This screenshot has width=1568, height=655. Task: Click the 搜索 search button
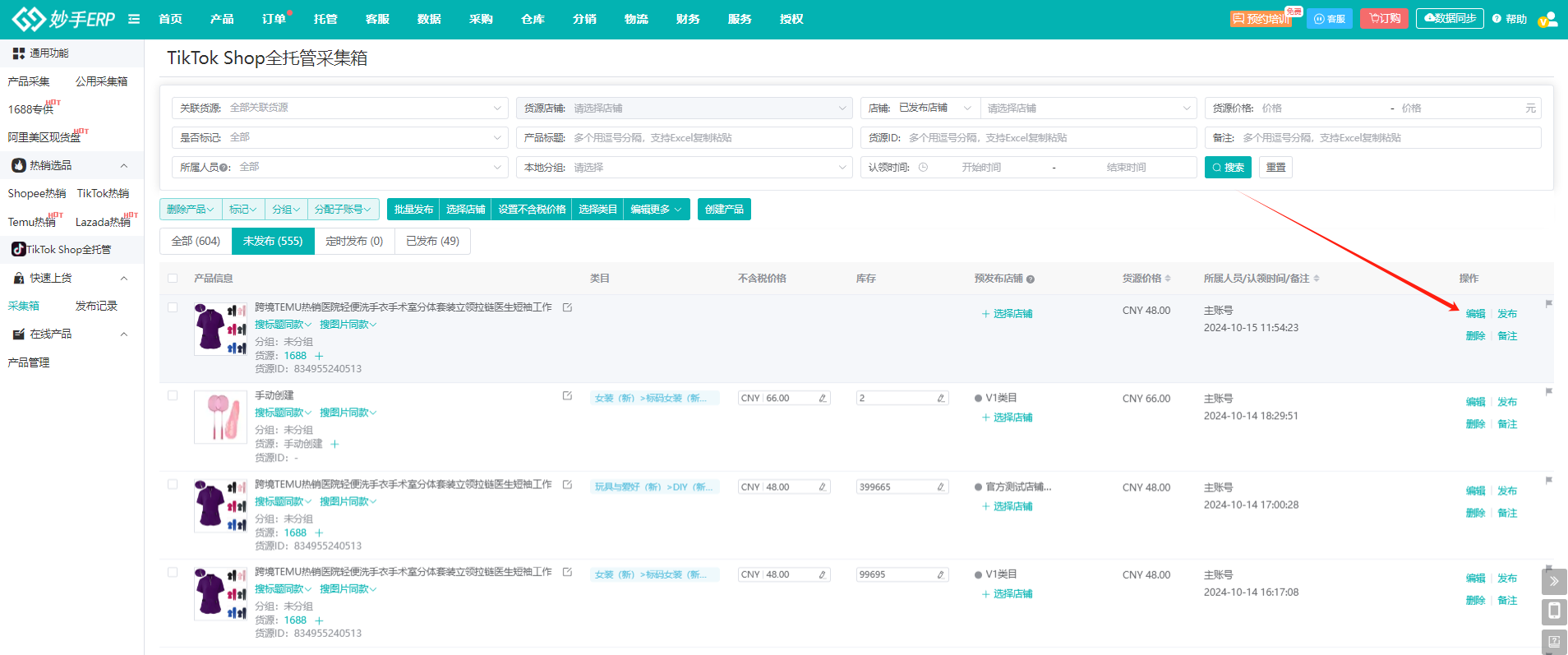coord(1227,168)
